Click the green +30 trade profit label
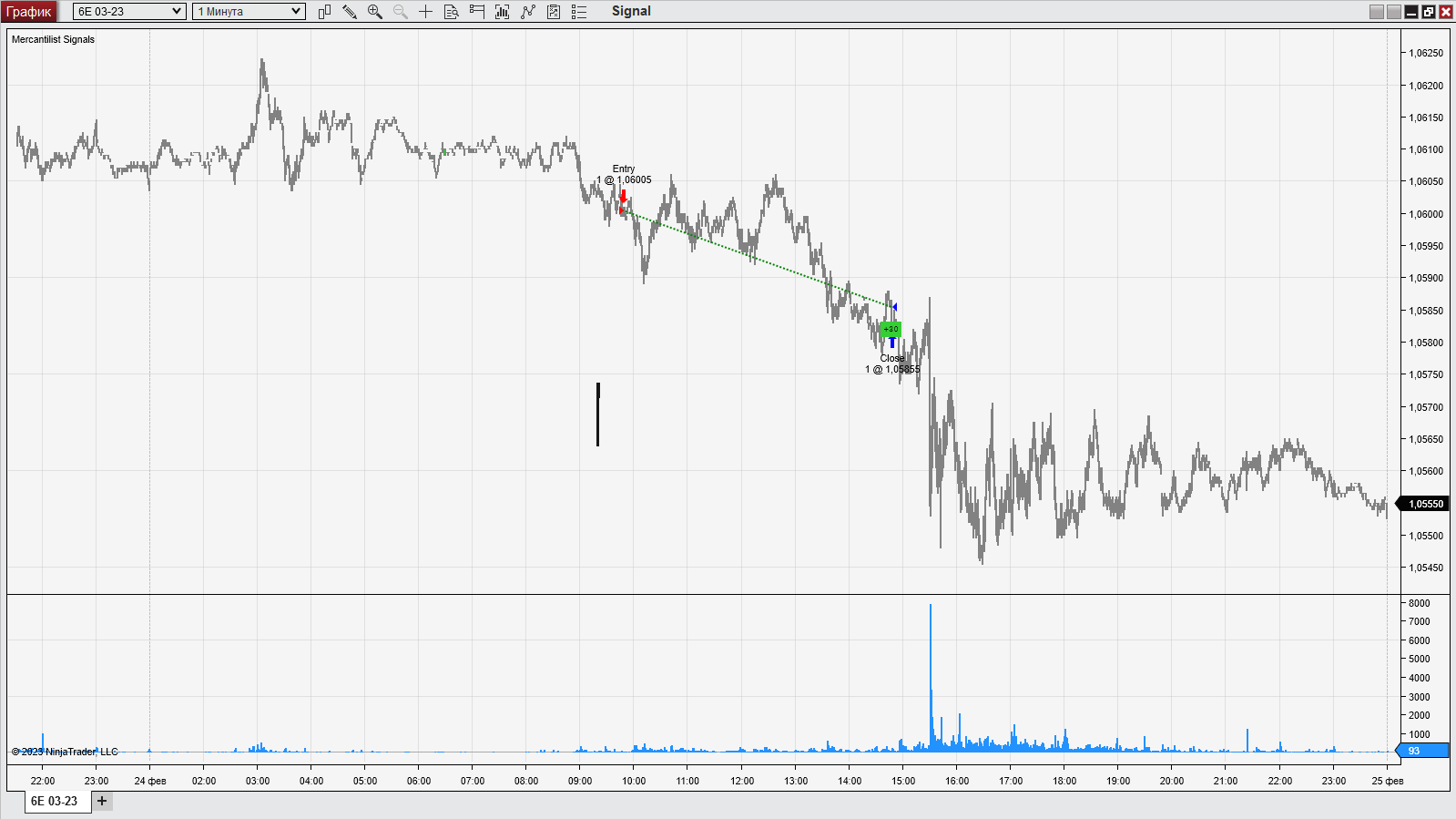1456x819 pixels. pos(891,329)
